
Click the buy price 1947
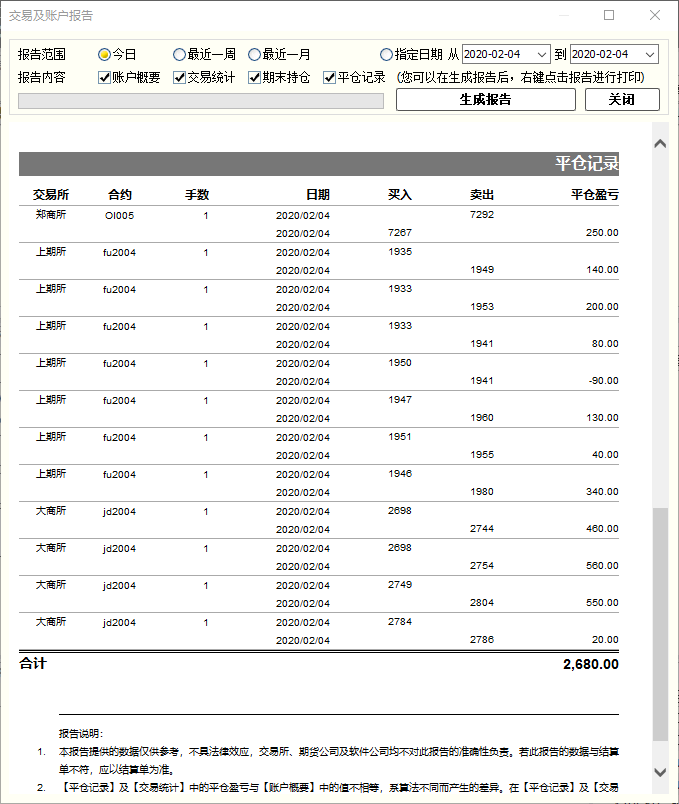pyautogui.click(x=400, y=400)
